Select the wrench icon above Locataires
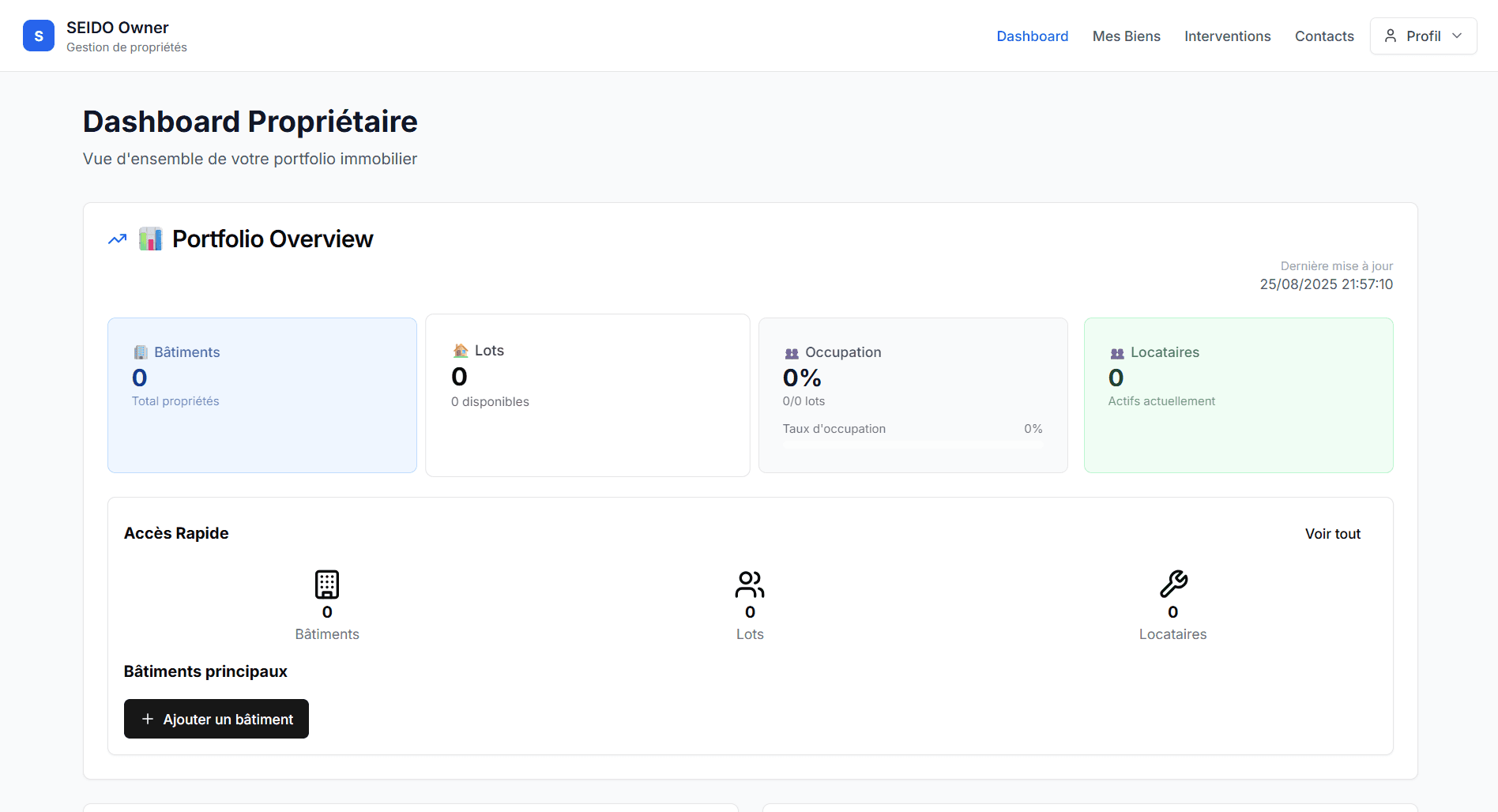 (1173, 585)
